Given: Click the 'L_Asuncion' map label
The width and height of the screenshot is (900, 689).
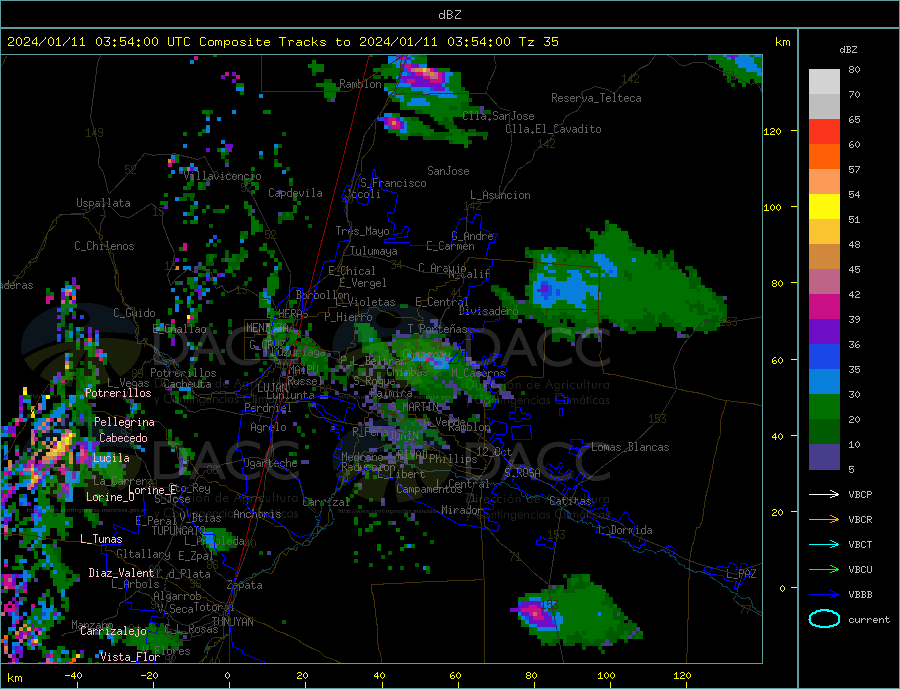Looking at the screenshot, I should point(501,195).
